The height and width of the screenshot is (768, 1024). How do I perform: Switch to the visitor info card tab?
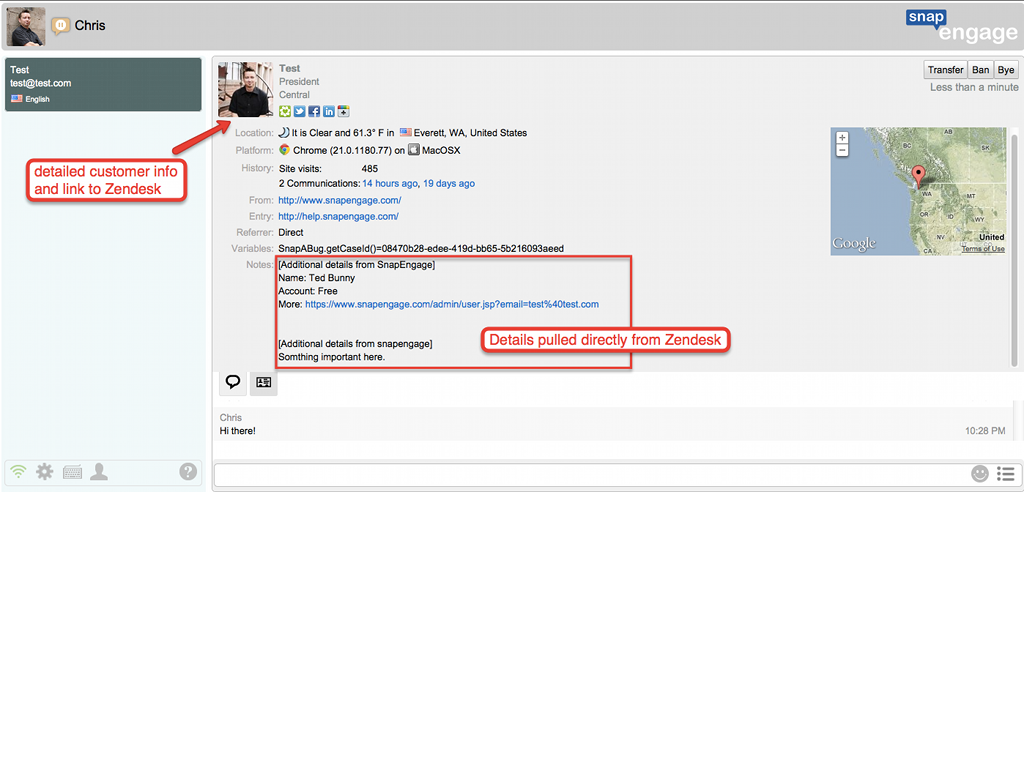point(263,382)
